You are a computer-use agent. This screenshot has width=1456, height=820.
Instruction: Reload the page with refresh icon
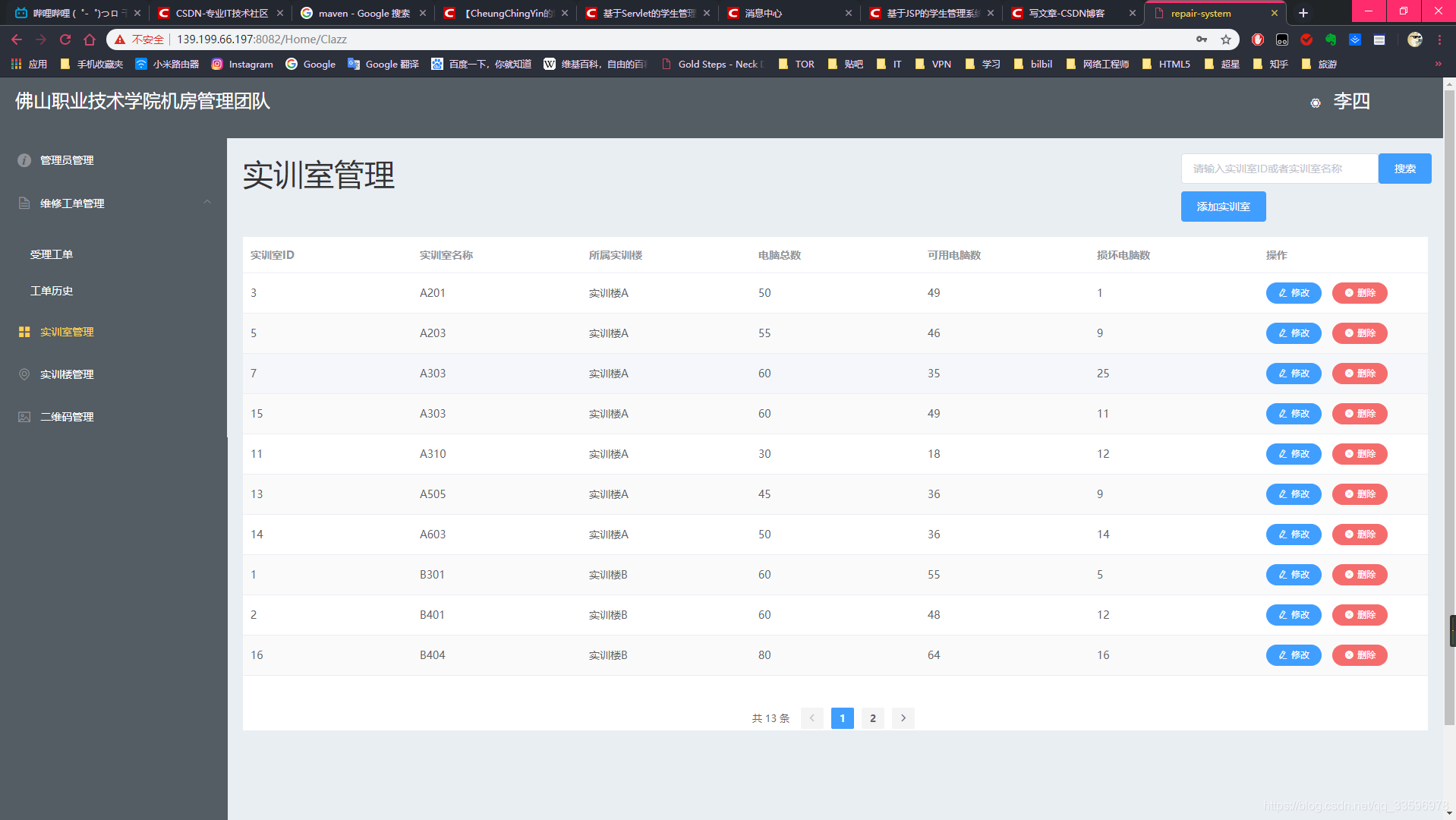pos(65,39)
